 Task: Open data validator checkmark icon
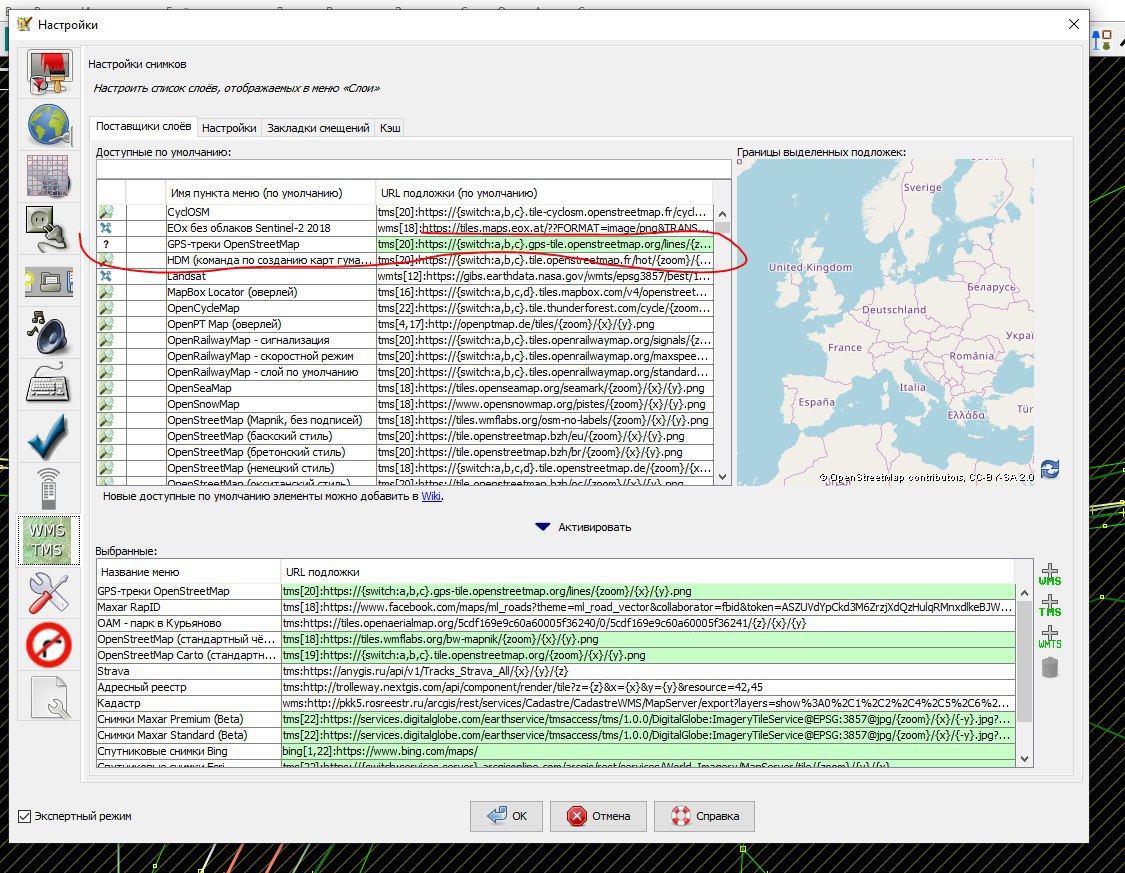[49, 437]
